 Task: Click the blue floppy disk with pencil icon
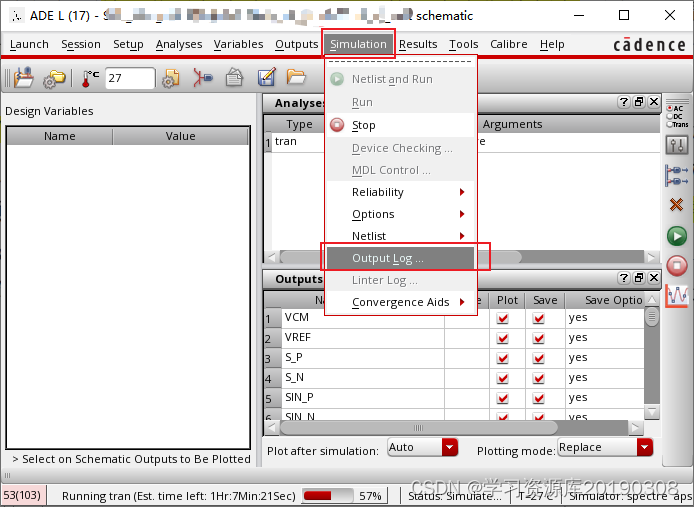[x=266, y=78]
